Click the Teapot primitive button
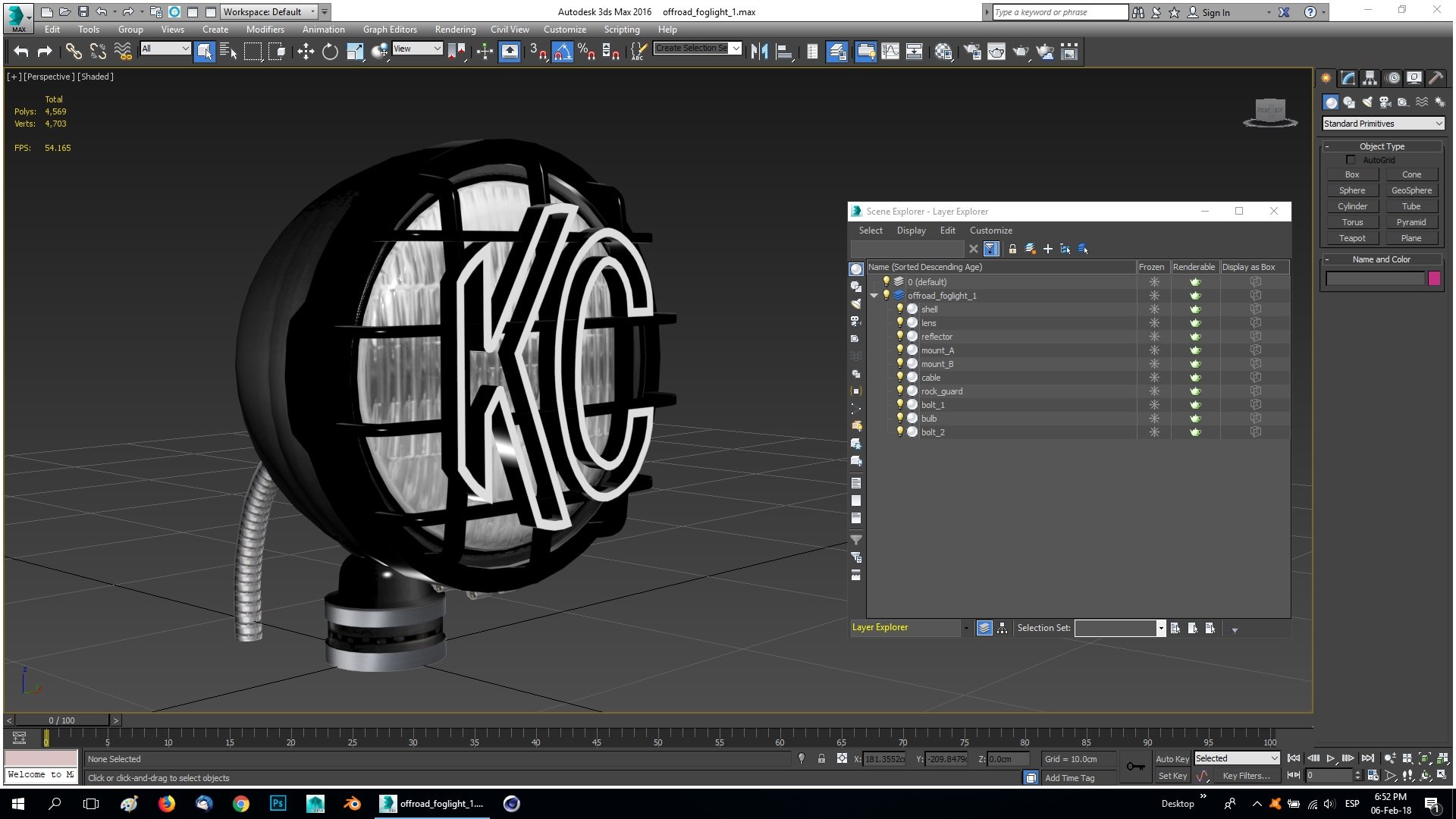1456x819 pixels. coord(1351,238)
